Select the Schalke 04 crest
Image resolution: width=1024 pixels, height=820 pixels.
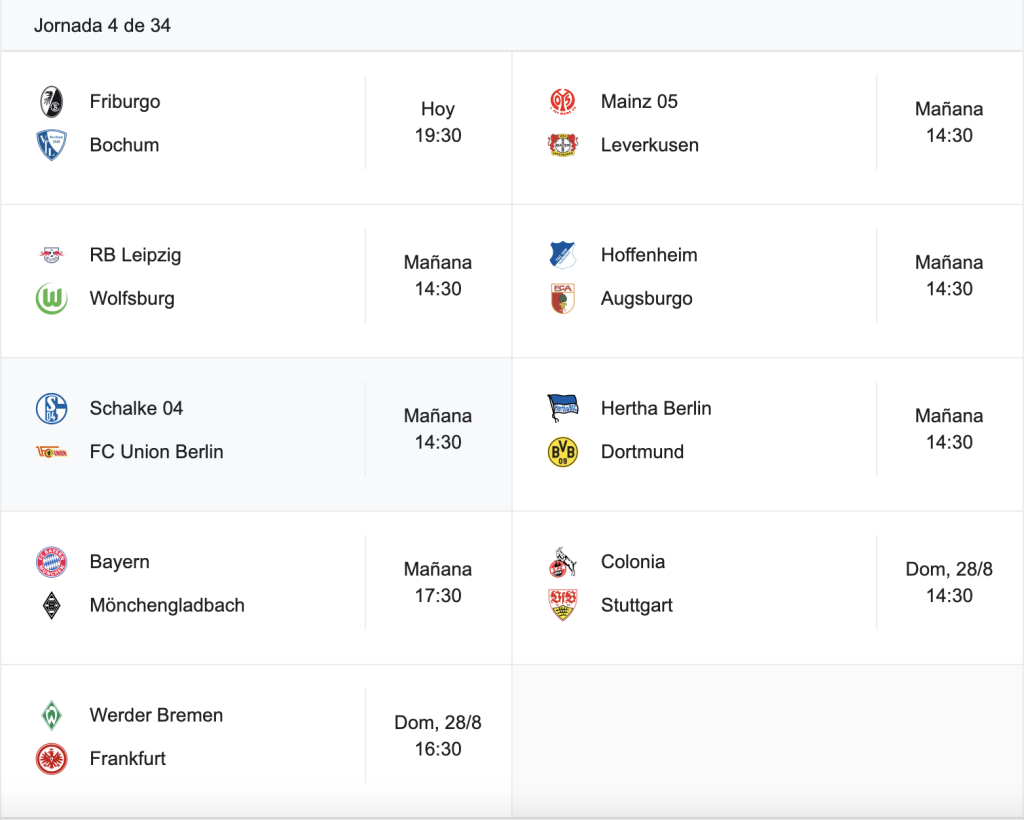coord(51,409)
